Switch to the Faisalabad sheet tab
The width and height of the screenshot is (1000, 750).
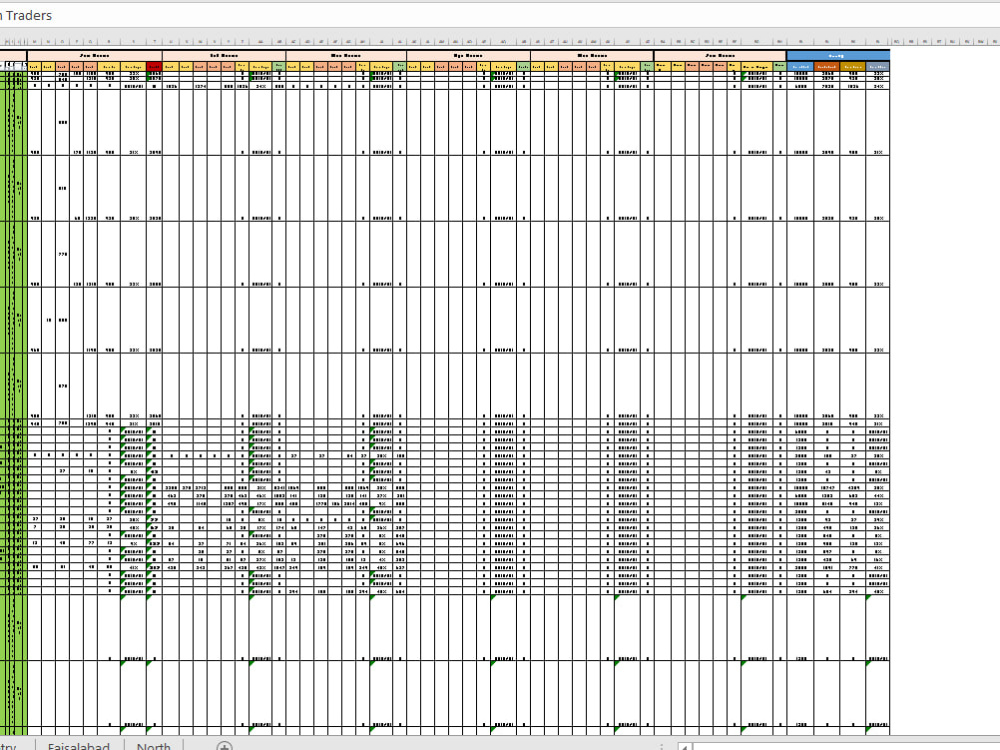click(x=78, y=745)
